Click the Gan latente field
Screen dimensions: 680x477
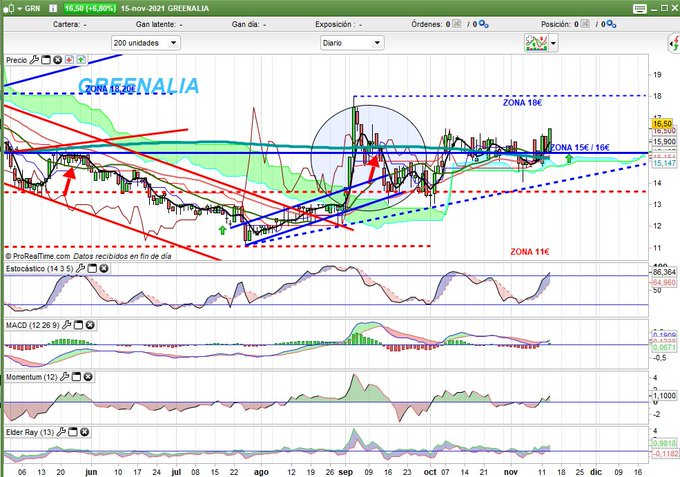click(159, 25)
